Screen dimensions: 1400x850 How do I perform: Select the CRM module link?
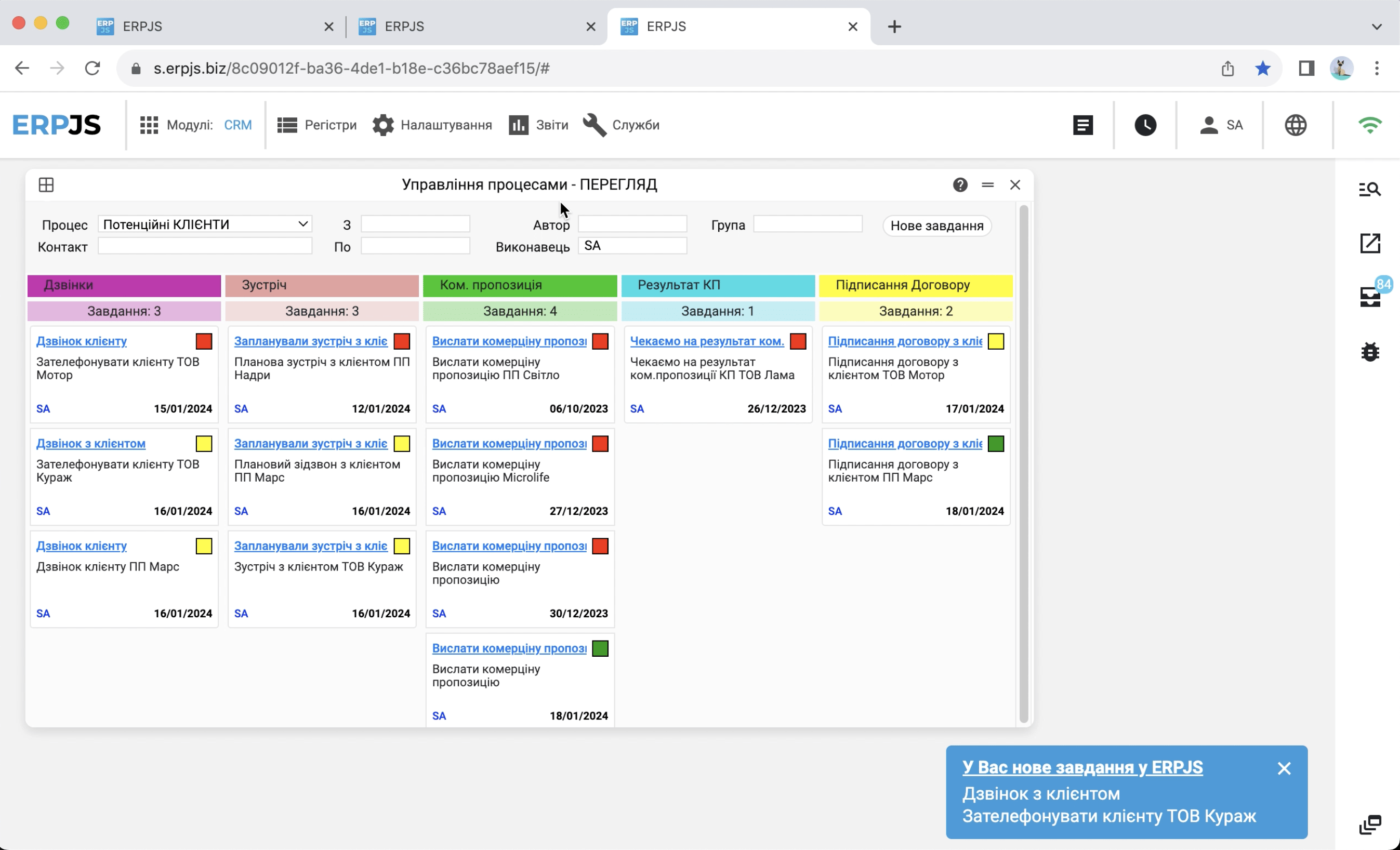tap(237, 125)
